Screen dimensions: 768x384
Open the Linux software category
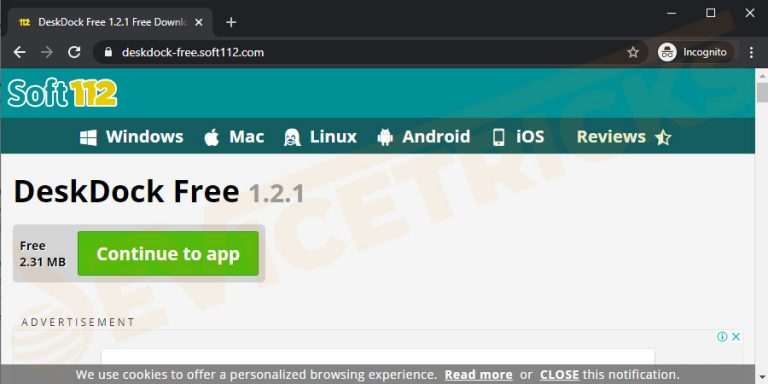320,137
